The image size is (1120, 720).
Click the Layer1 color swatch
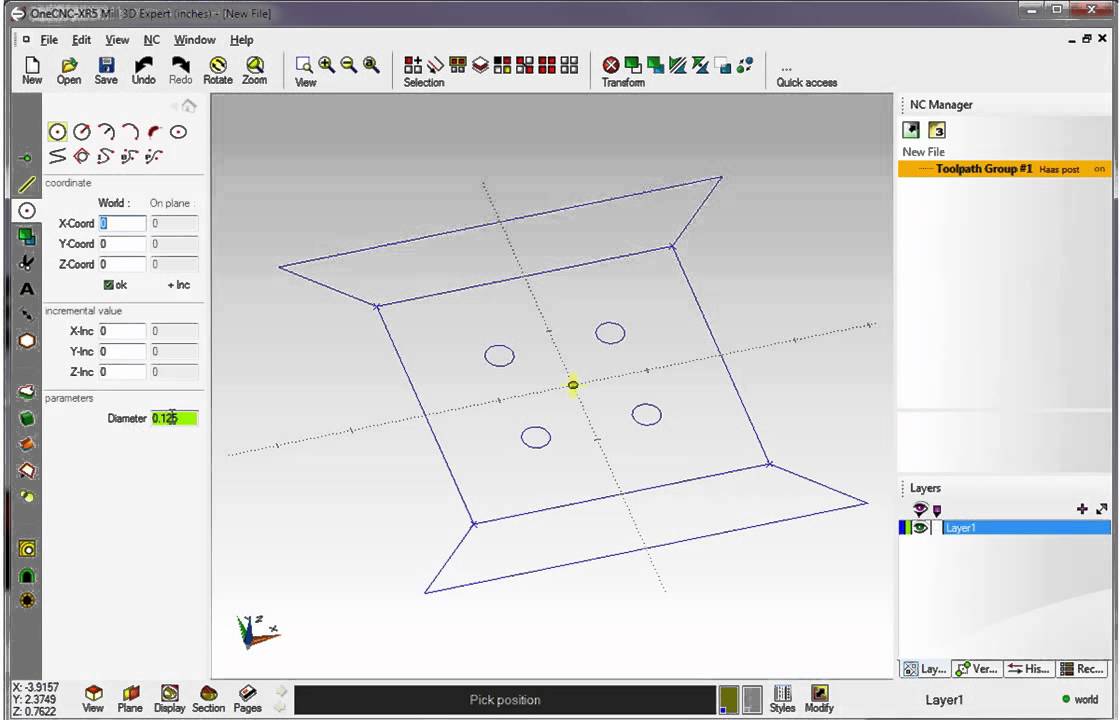(x=904, y=528)
